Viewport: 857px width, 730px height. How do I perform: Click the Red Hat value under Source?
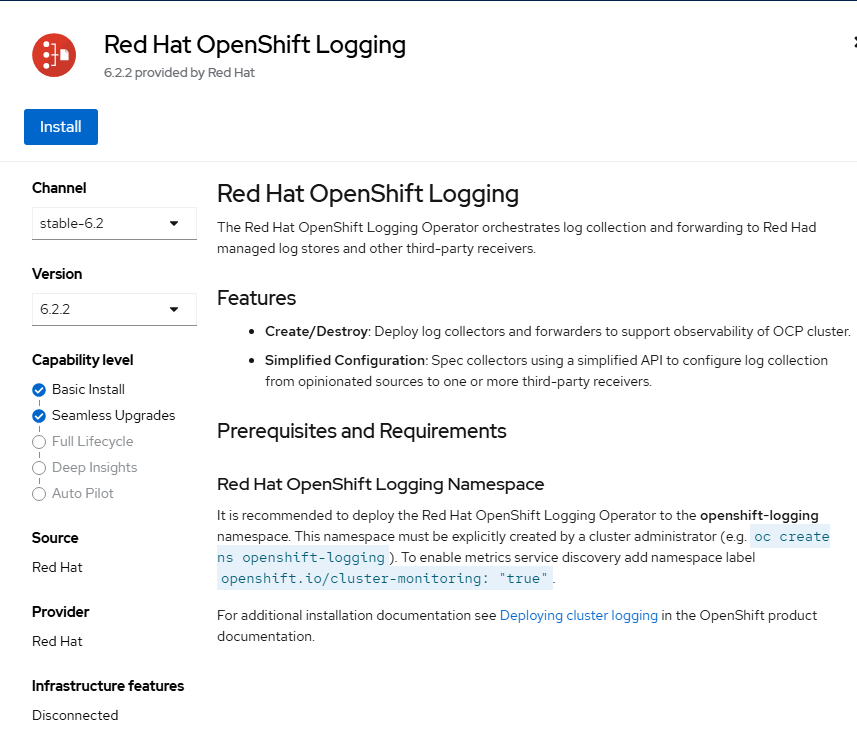coord(57,567)
